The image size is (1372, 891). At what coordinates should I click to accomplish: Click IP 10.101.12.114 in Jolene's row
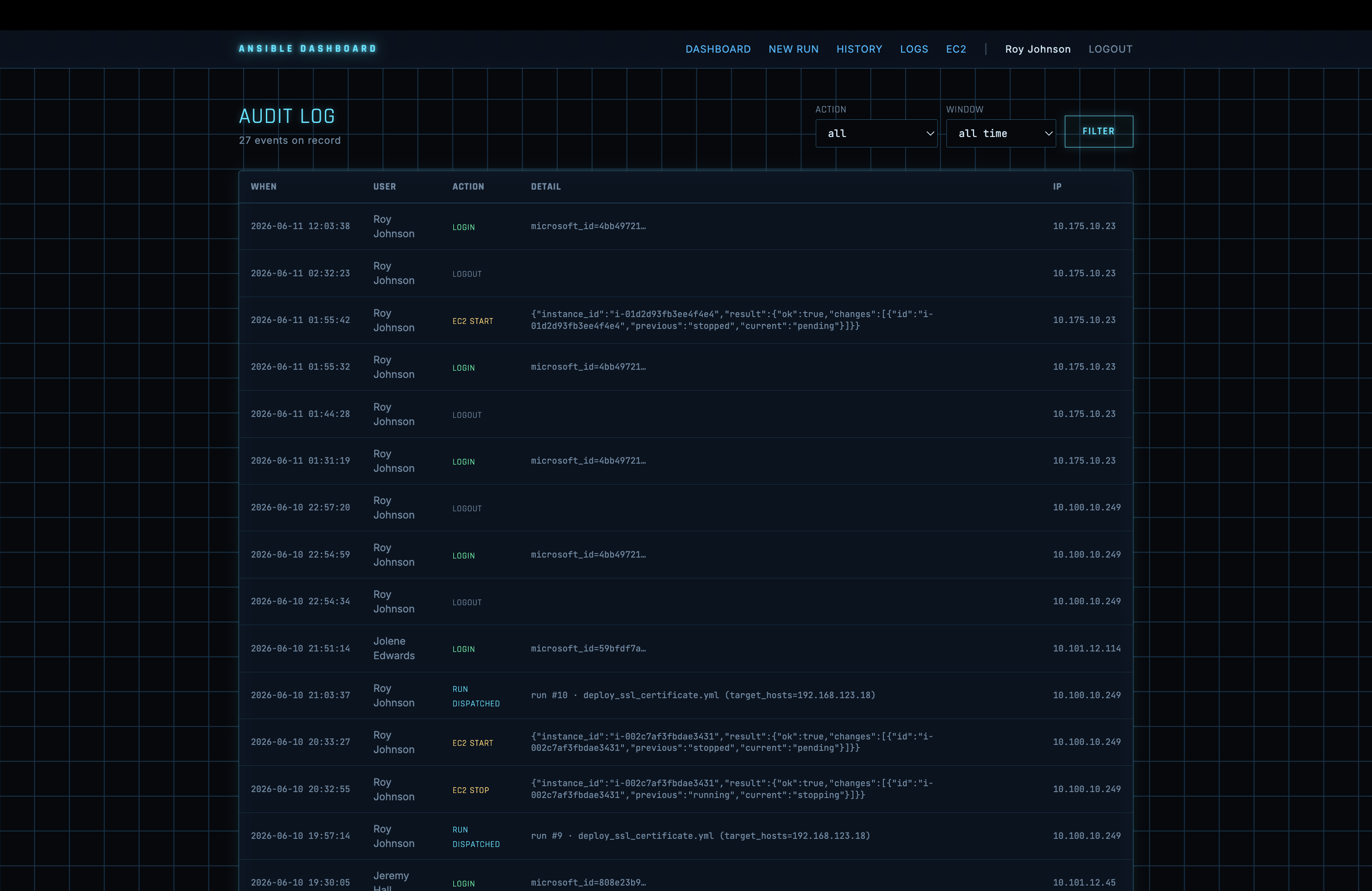tap(1087, 648)
